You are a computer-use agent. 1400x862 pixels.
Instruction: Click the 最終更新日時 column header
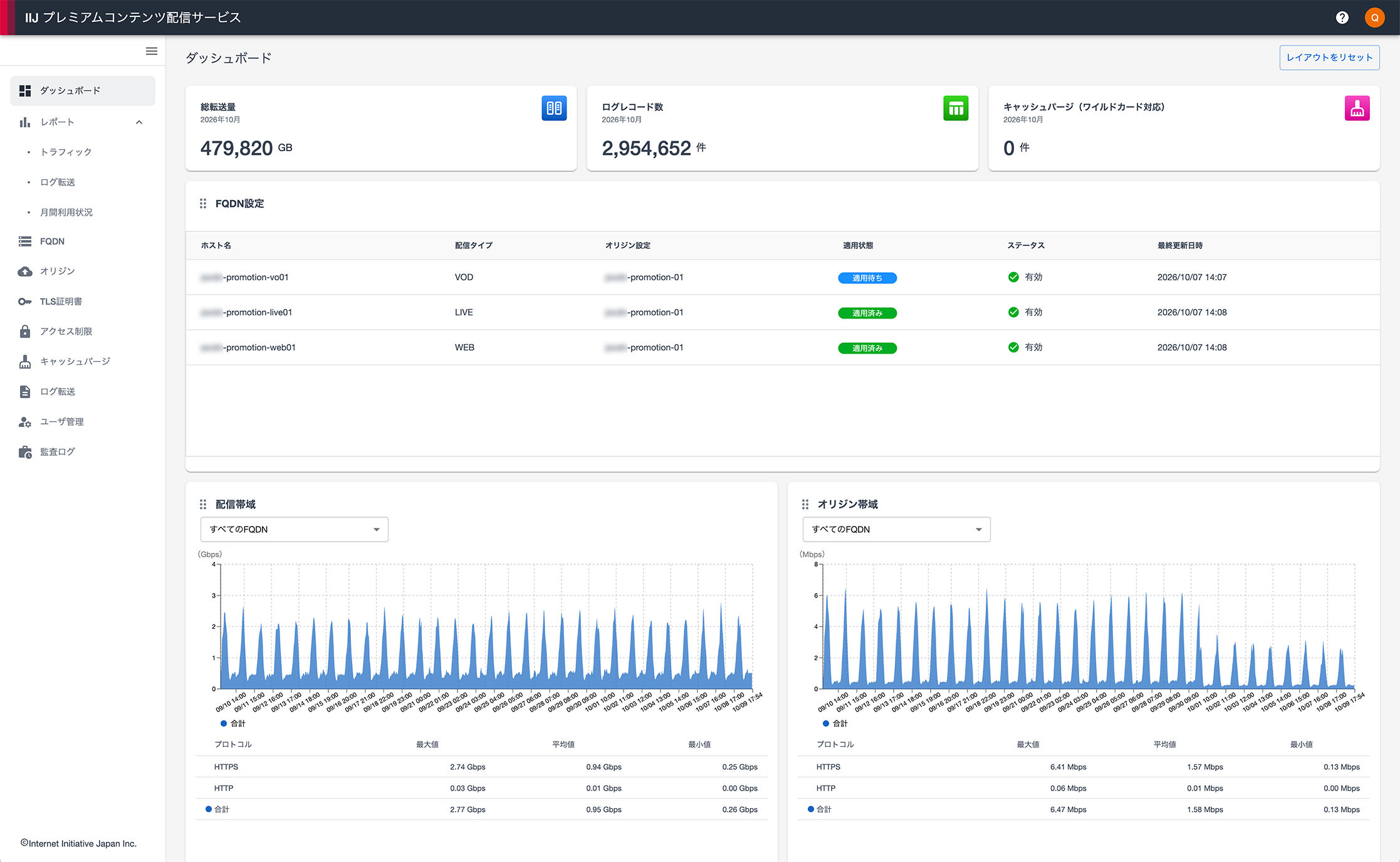coord(1180,246)
